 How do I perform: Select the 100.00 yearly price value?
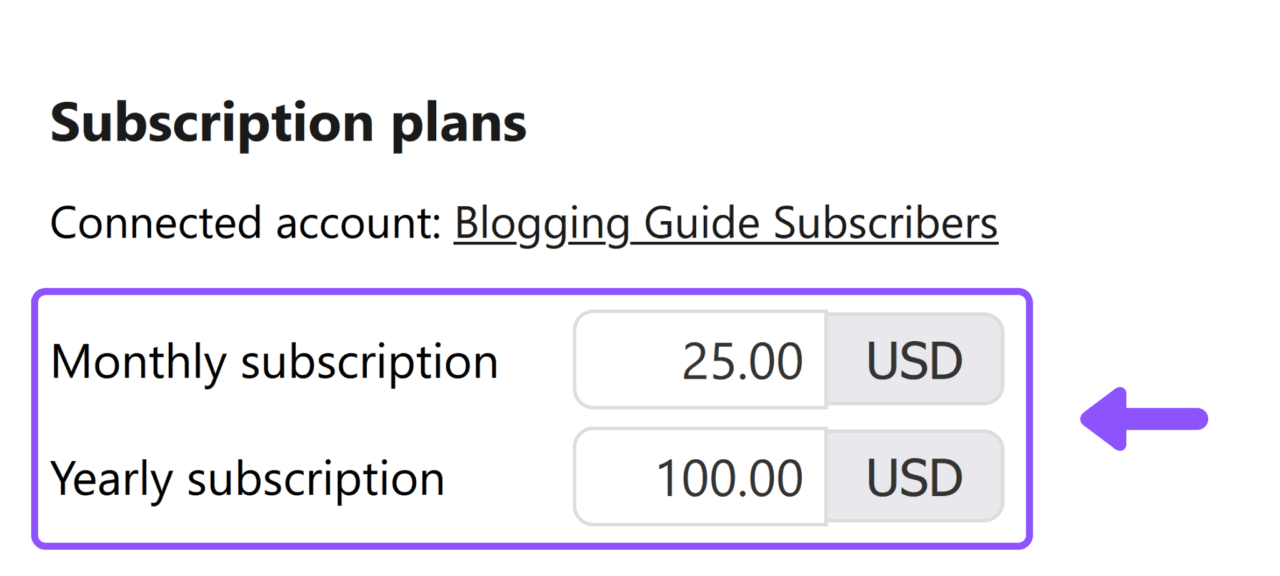[730, 477]
